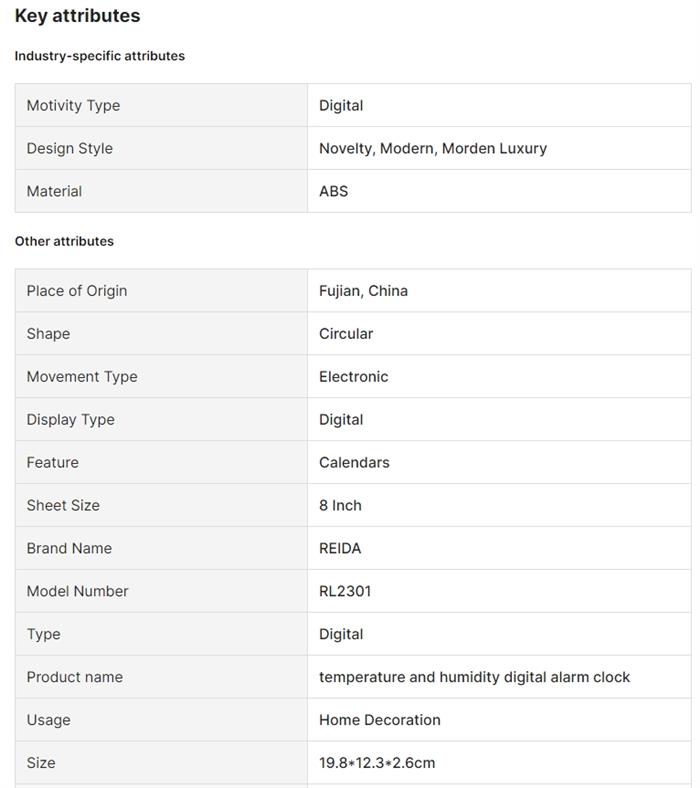700x788 pixels.
Task: Select the temperature and humidity clock text
Action: [474, 678]
